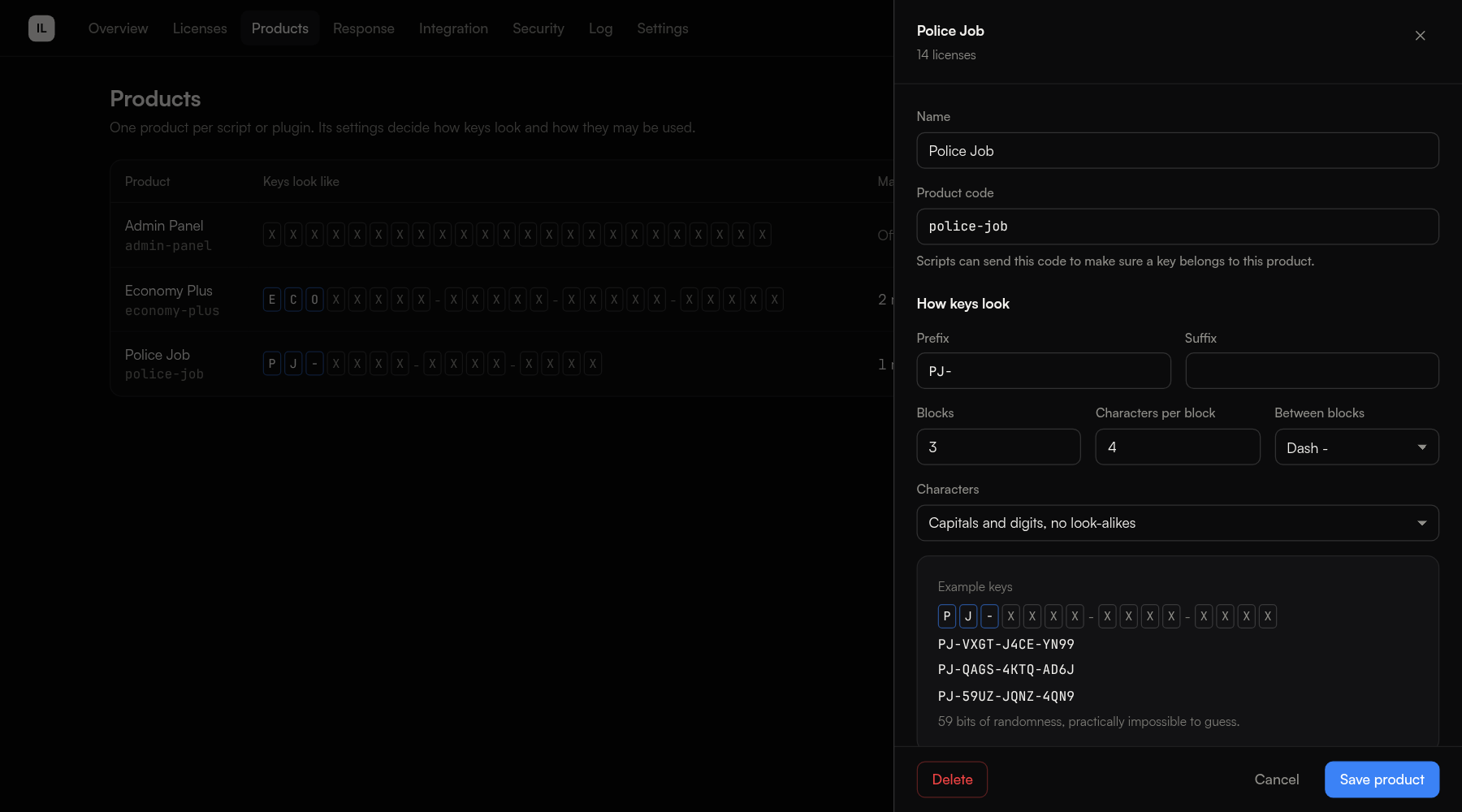Expand the Characters dropdown
This screenshot has height=812, width=1462.
[1178, 524]
